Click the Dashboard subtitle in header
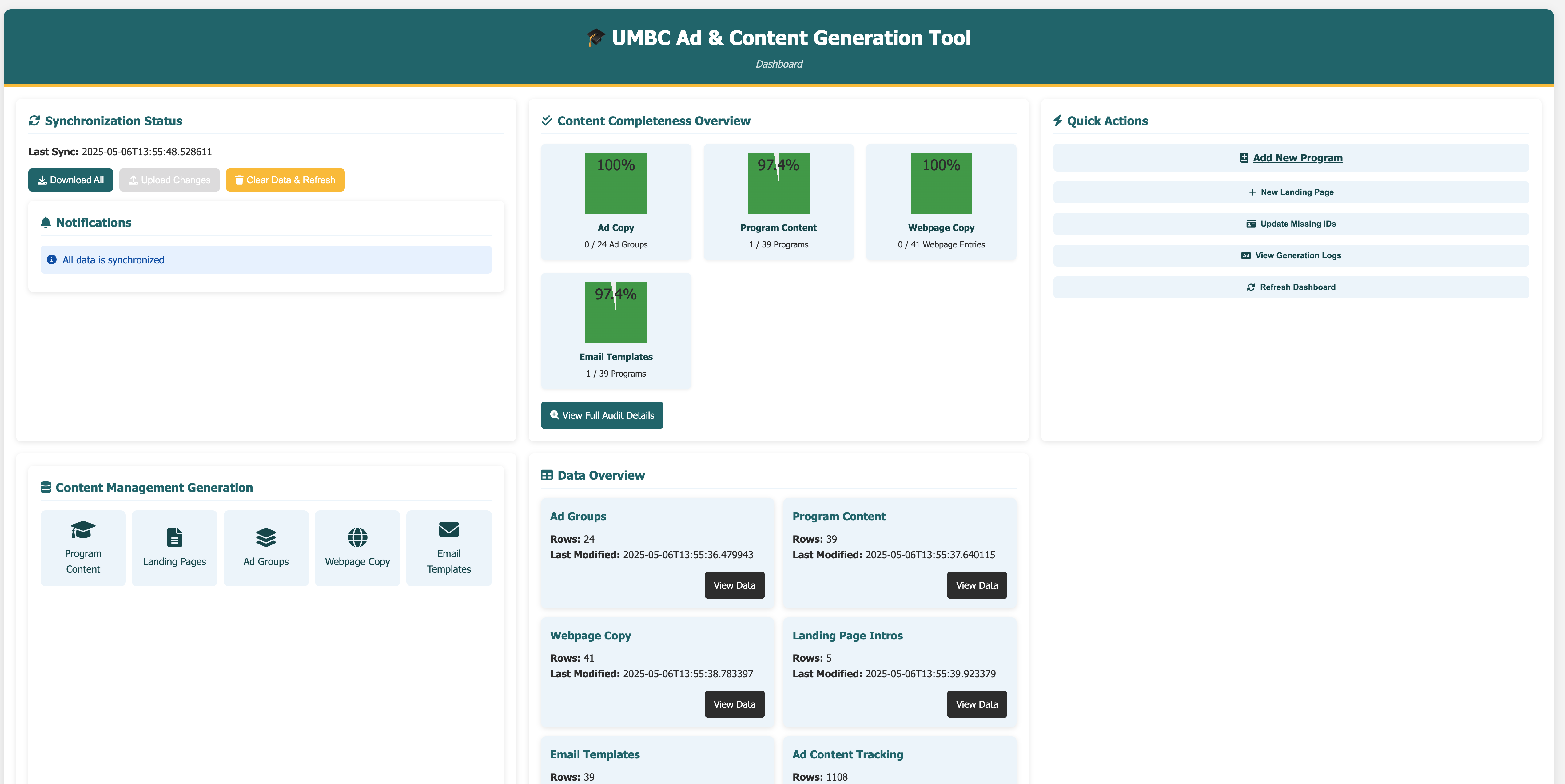The width and height of the screenshot is (1565, 784). pos(779,64)
